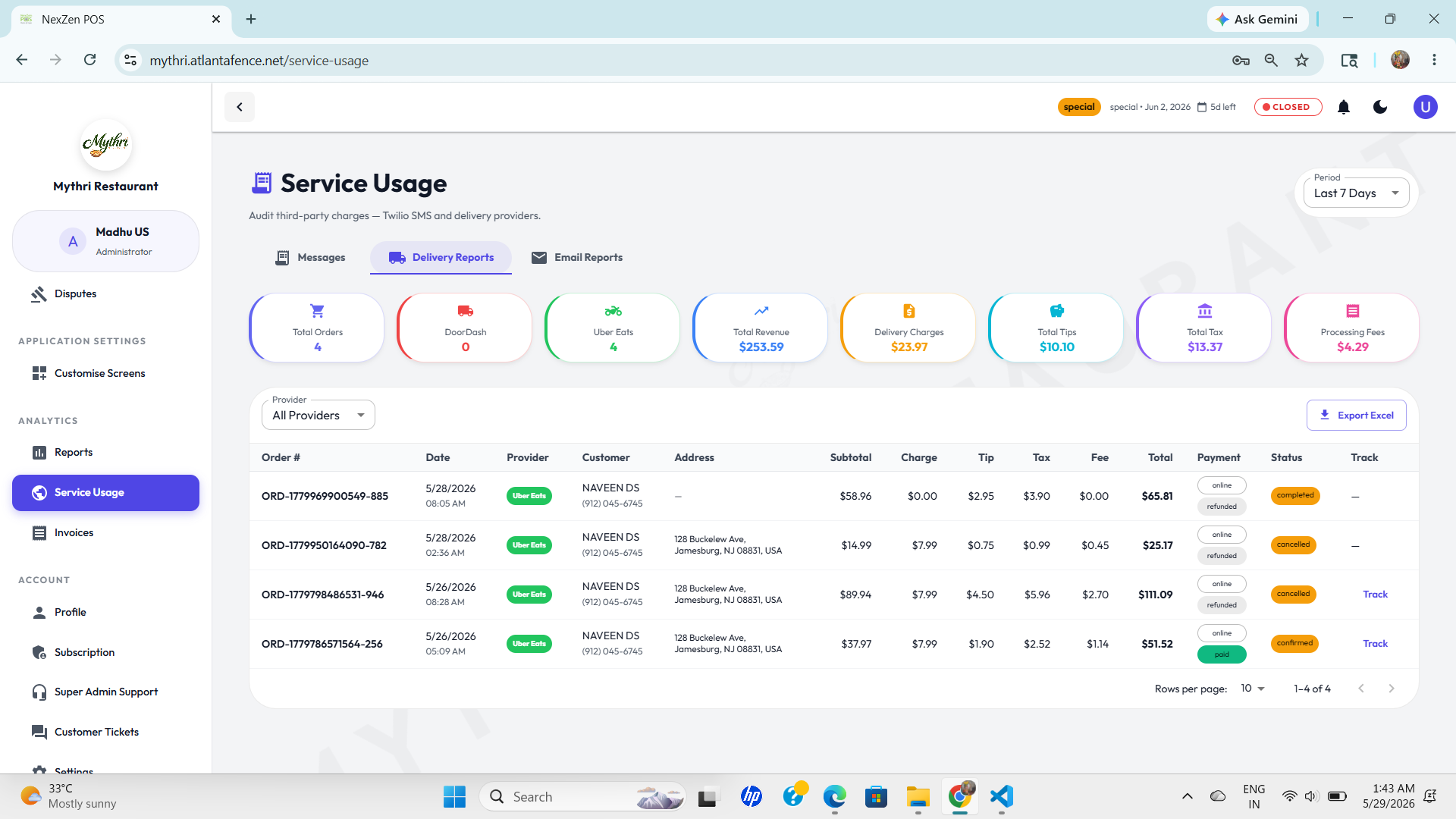Bookmark this tab with star icon
Screen dimensions: 1456x819
pos(1301,60)
